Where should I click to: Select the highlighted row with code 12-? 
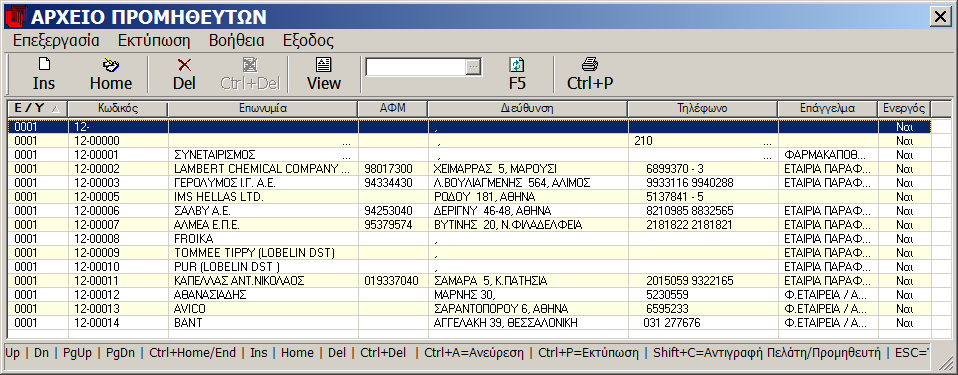(x=469, y=126)
